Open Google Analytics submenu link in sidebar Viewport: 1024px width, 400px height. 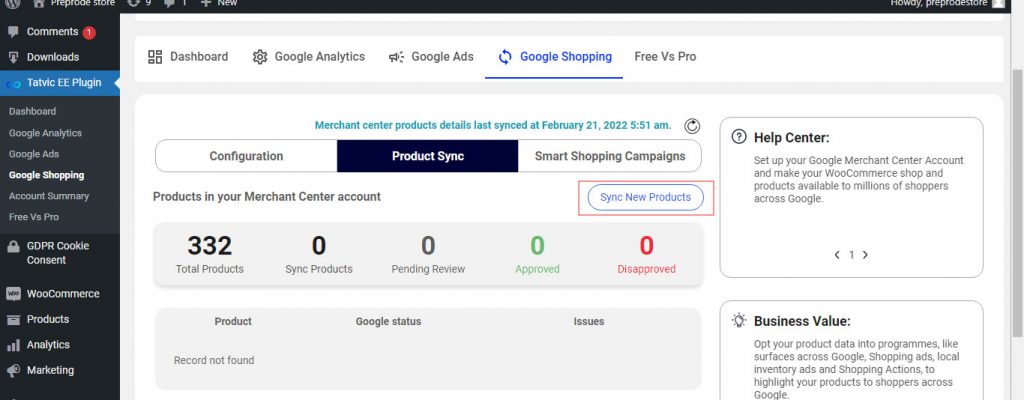[45, 133]
